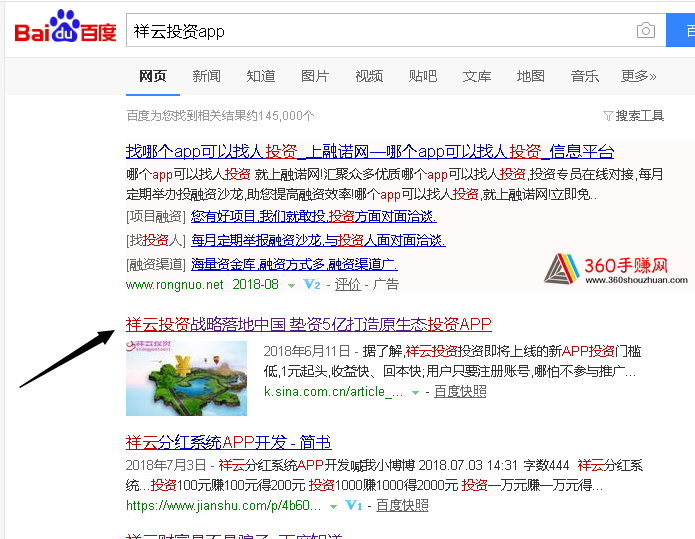The height and width of the screenshot is (539, 695).
Task: Go to the 贴吧 tab
Action: click(x=423, y=76)
